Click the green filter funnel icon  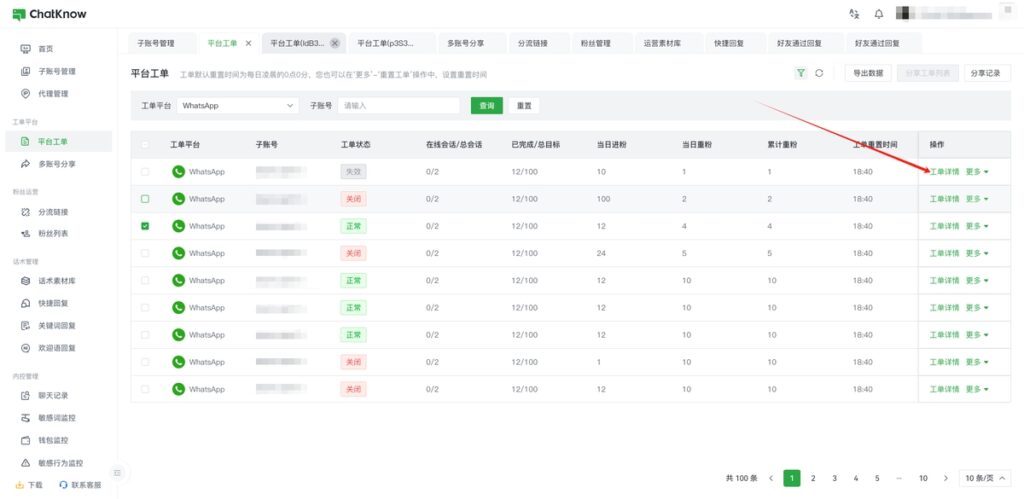[801, 73]
